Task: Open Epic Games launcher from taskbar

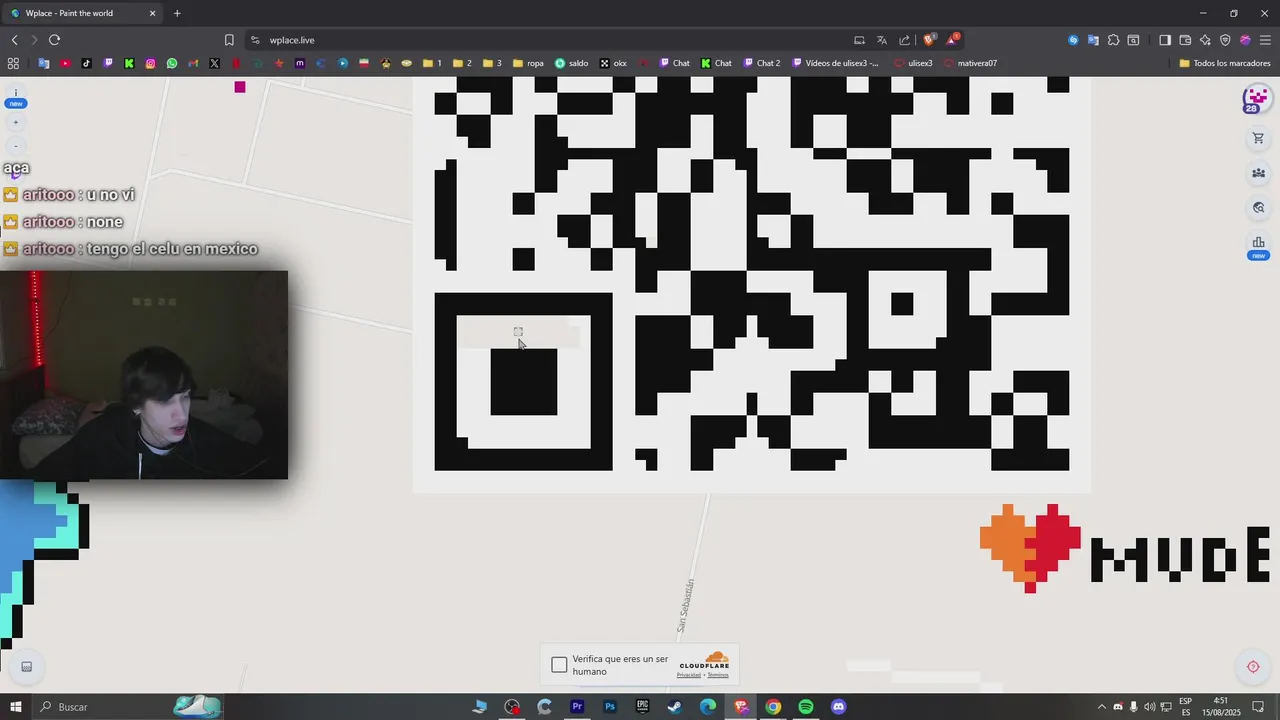Action: [642, 707]
